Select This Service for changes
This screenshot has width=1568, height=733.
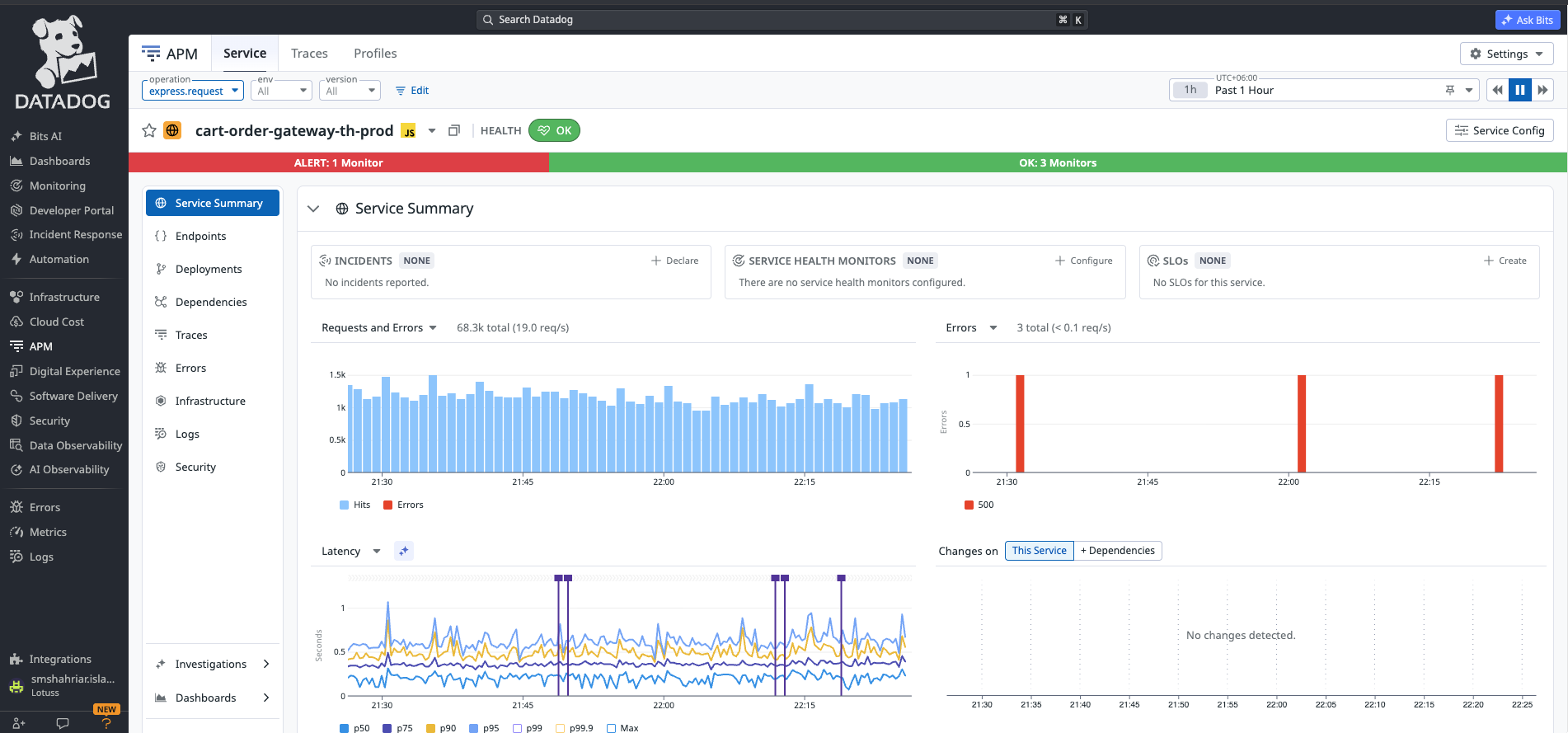[1039, 551]
